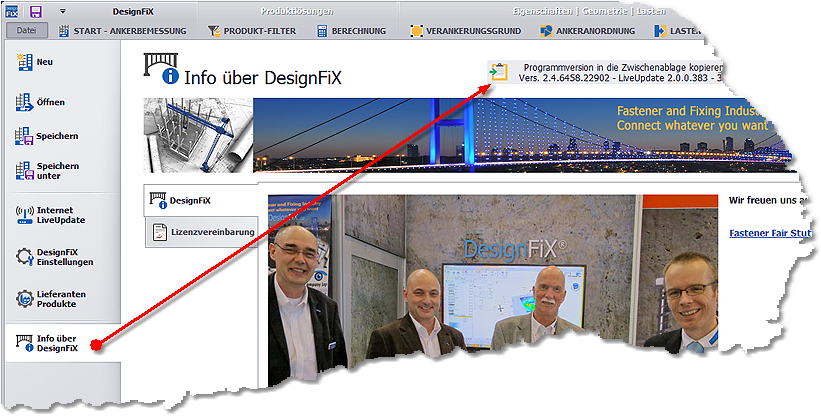
Task: Click the clipboard copy icon
Action: tap(499, 72)
